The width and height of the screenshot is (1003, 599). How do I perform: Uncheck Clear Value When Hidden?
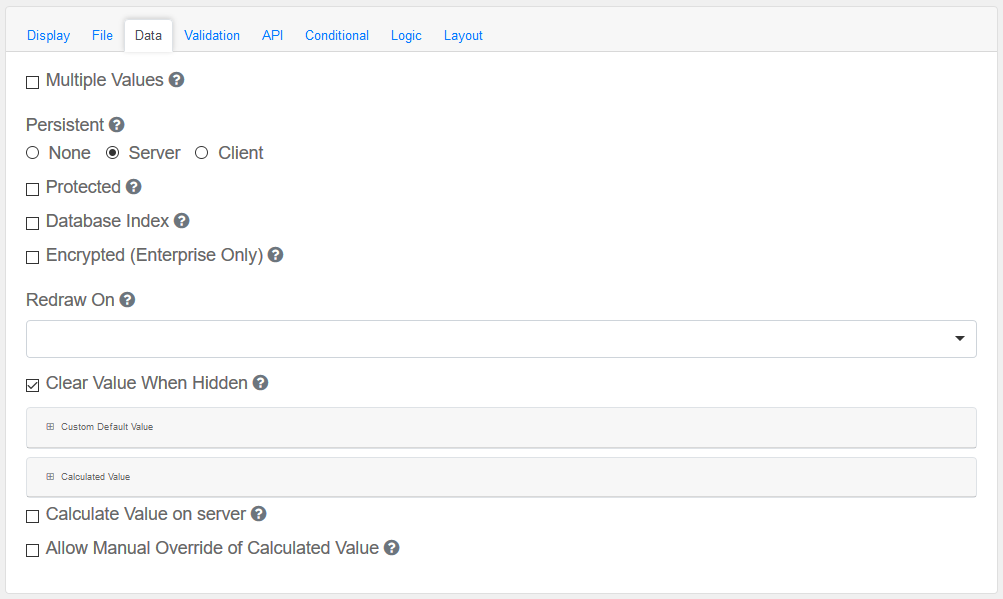[x=33, y=385]
